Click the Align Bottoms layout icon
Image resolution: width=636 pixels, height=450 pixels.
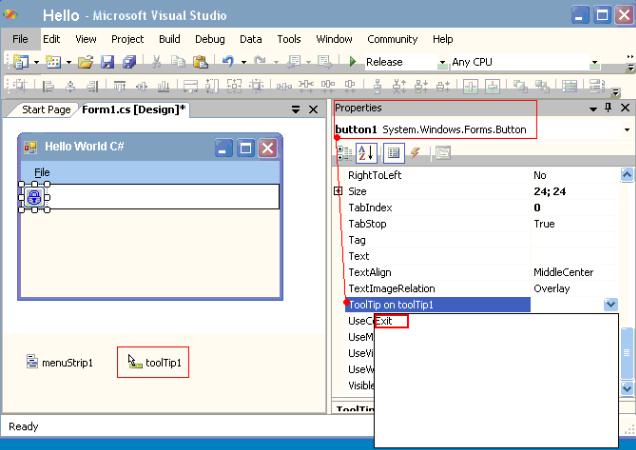163,86
